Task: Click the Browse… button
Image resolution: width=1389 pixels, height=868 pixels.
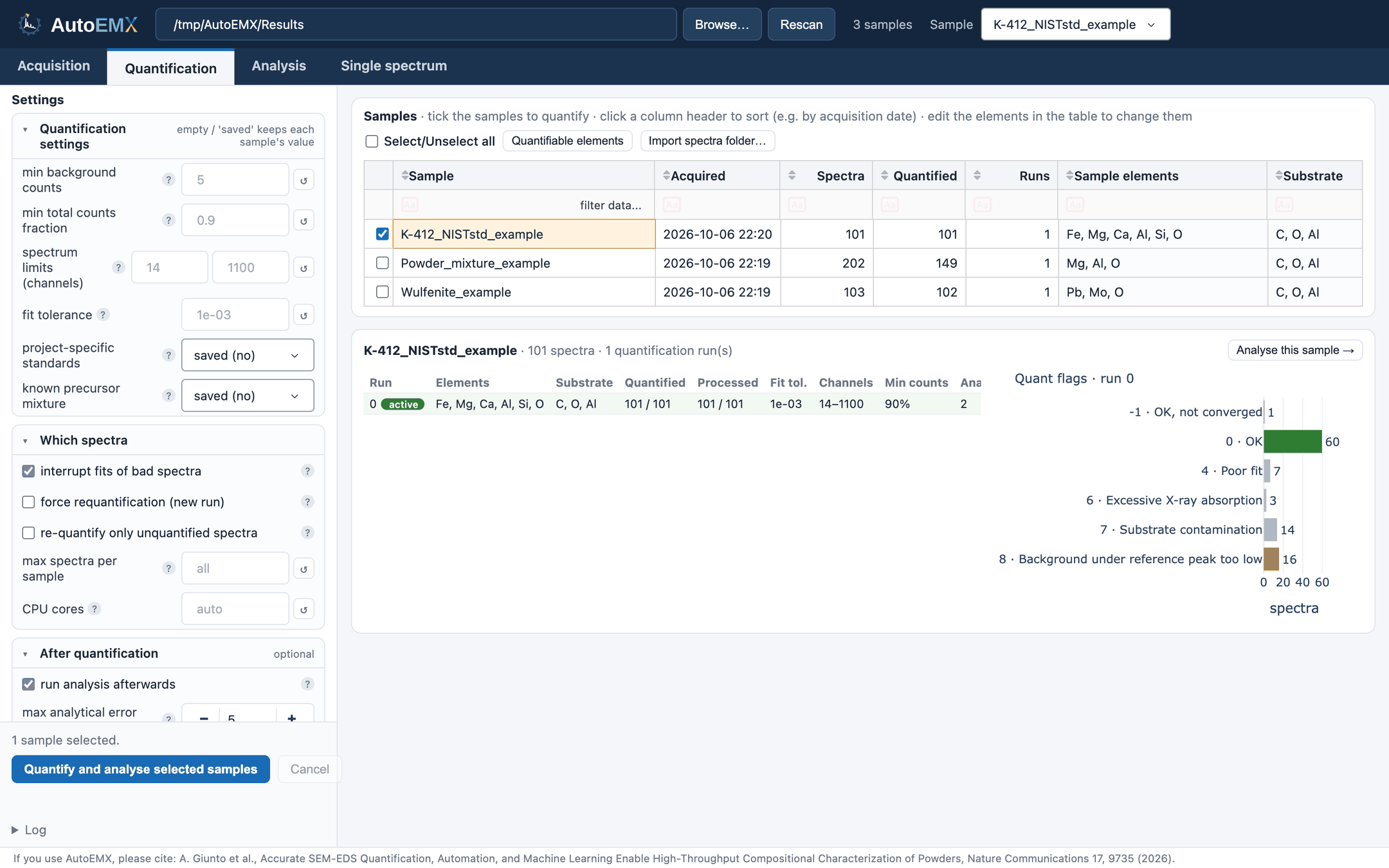Action: coord(722,24)
